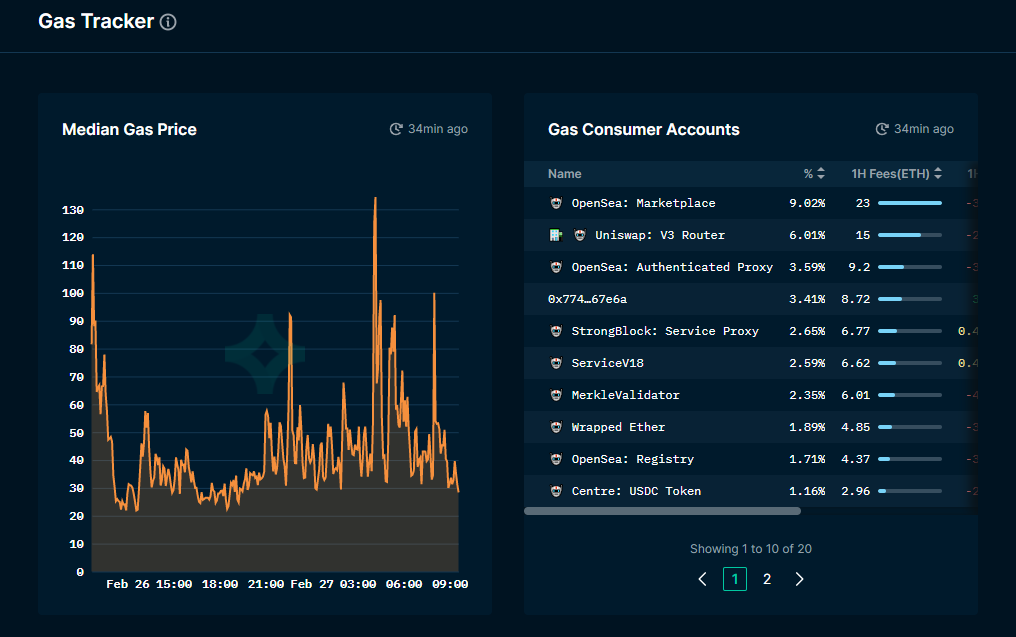Image resolution: width=1016 pixels, height=637 pixels.
Task: Click the 1.71% value
Action: [807, 459]
